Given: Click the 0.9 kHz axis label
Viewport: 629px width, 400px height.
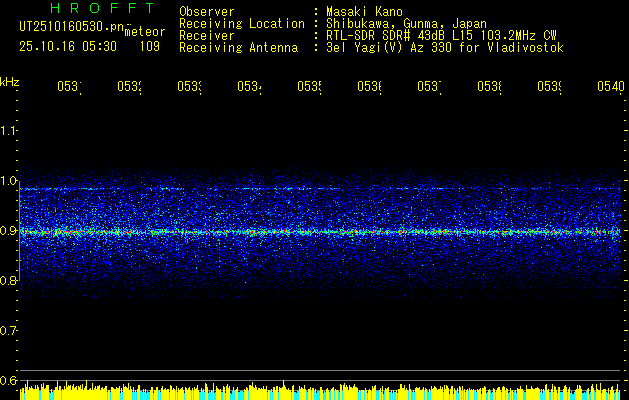Looking at the screenshot, I should tap(8, 231).
